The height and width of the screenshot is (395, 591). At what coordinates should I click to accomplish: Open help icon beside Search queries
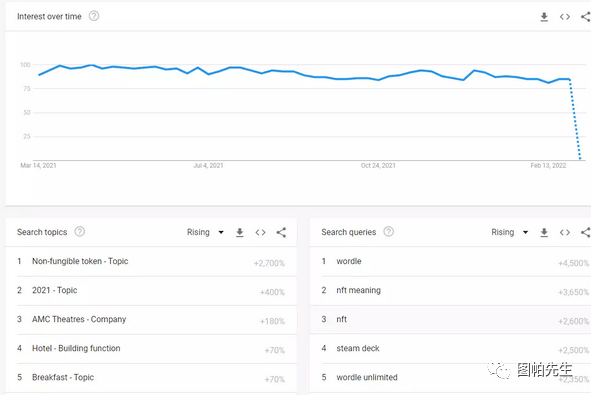pyautogui.click(x=389, y=231)
